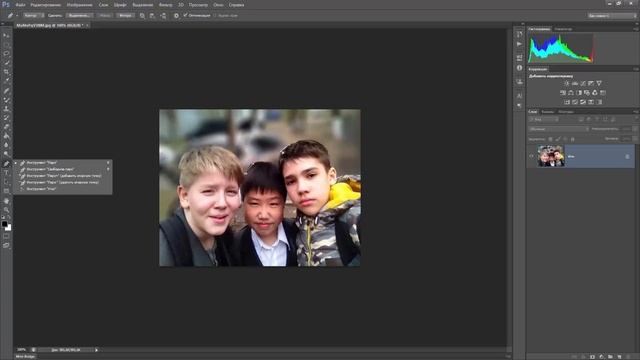Toggle the Оптимизация checkbox in options bar

[185, 16]
